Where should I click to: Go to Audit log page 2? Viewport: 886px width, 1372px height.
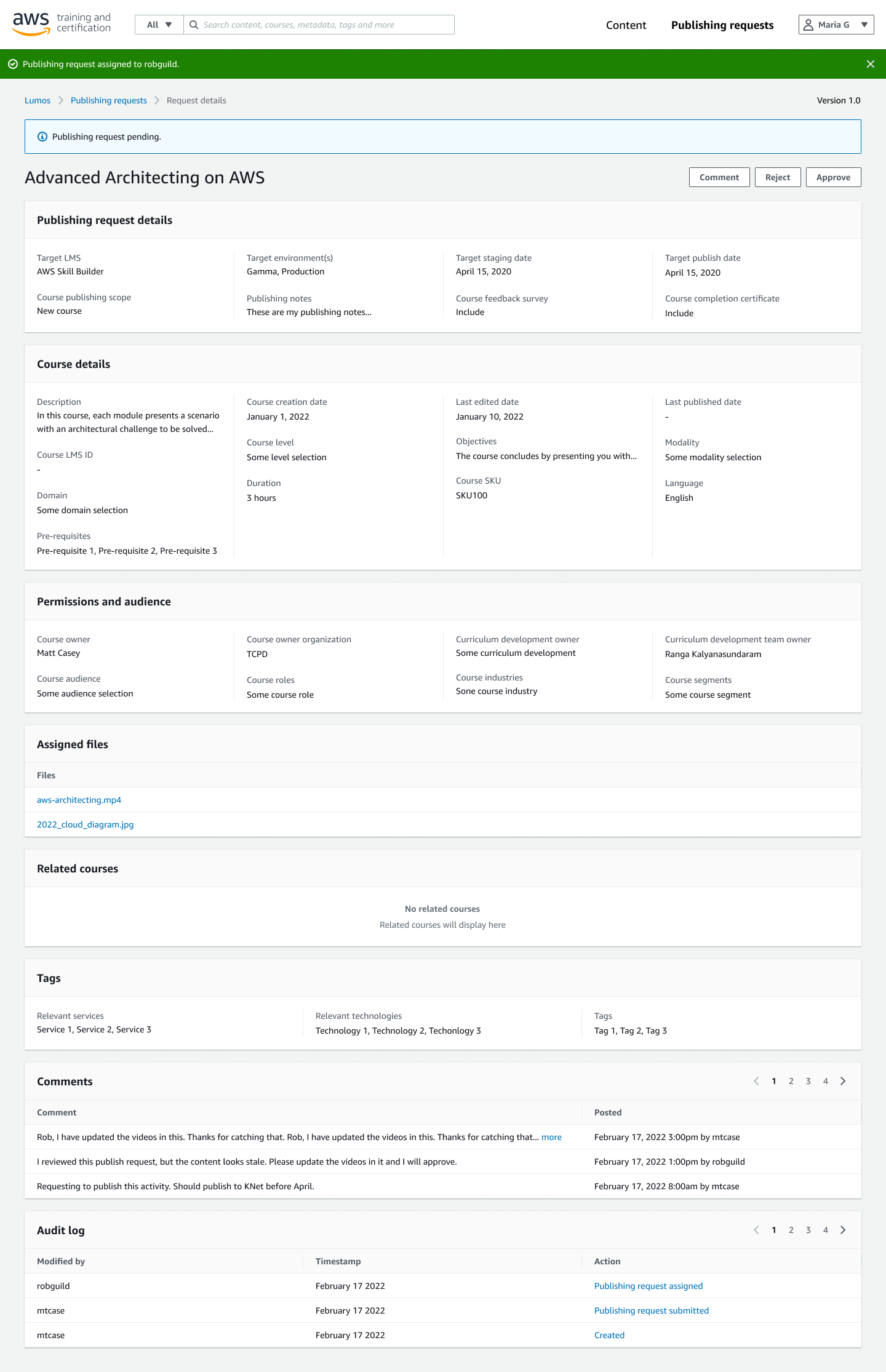(791, 1230)
